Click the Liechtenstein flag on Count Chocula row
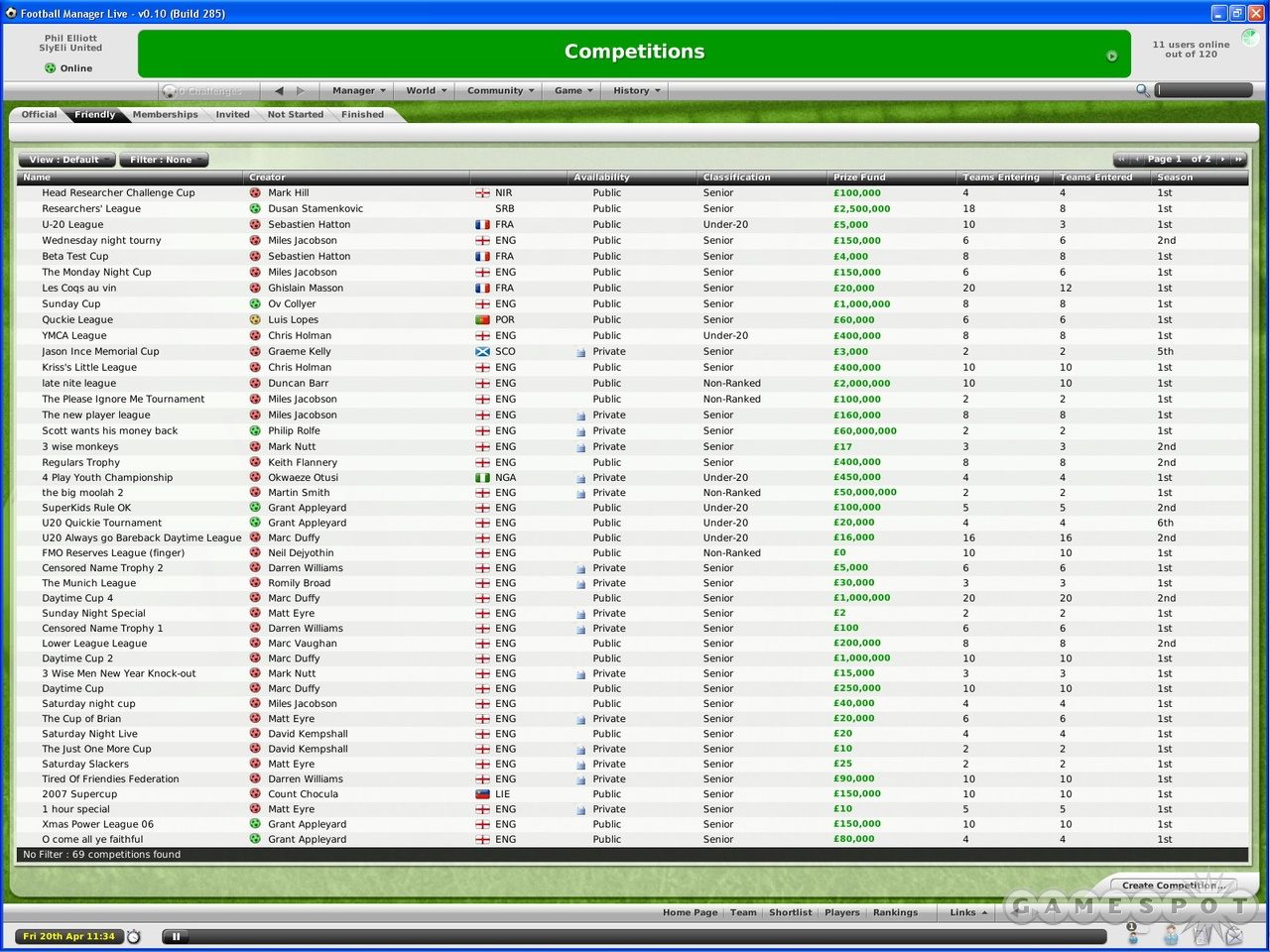Image resolution: width=1270 pixels, height=952 pixels. click(x=483, y=794)
